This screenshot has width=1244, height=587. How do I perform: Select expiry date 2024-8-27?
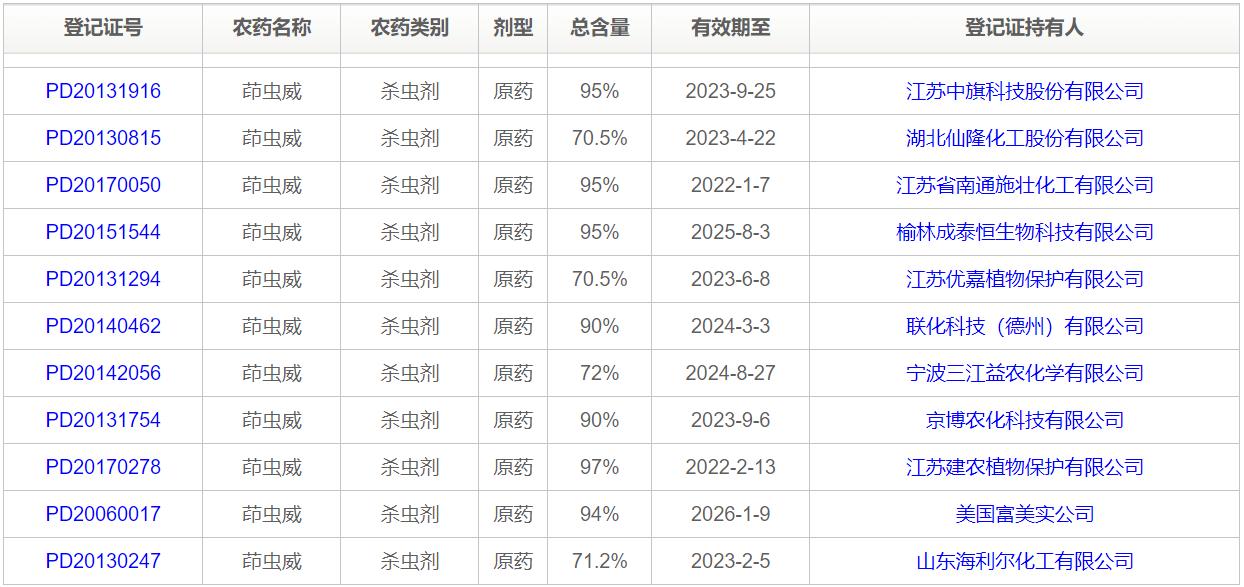730,373
